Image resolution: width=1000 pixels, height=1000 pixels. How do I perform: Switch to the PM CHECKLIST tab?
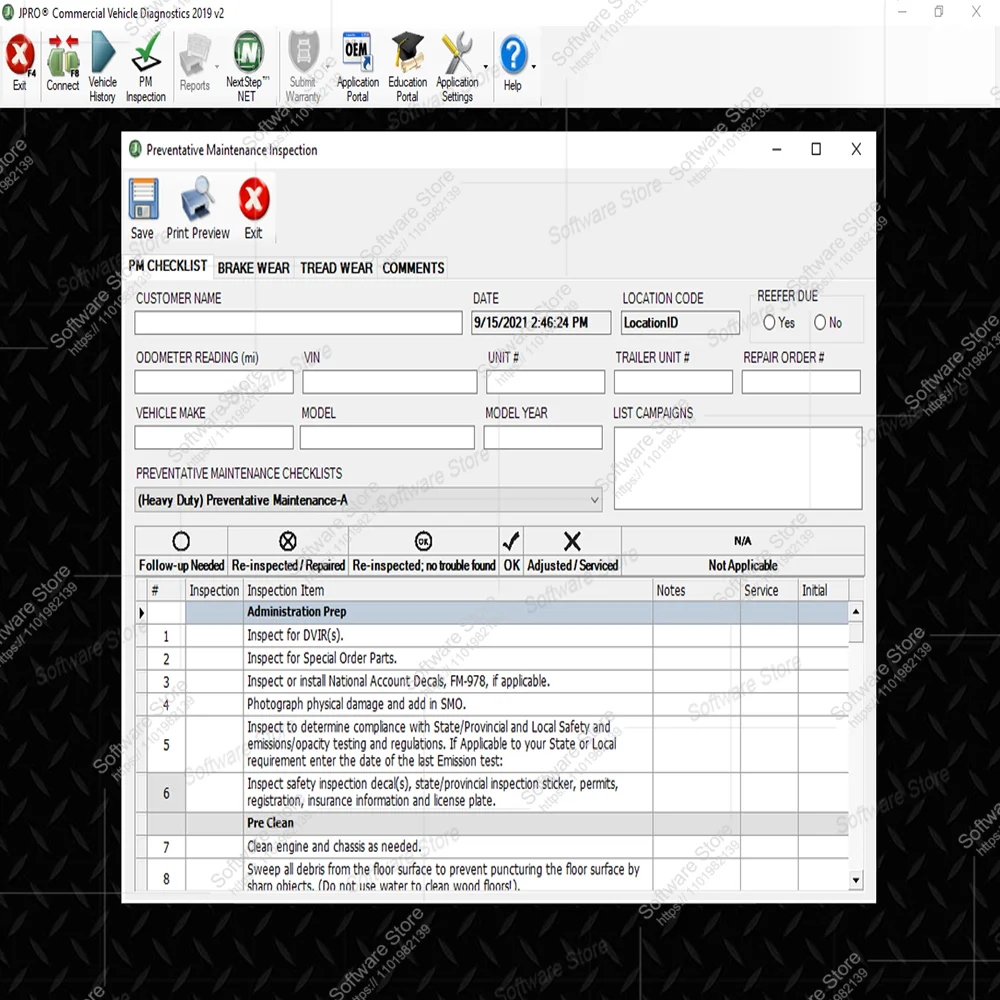pyautogui.click(x=168, y=266)
